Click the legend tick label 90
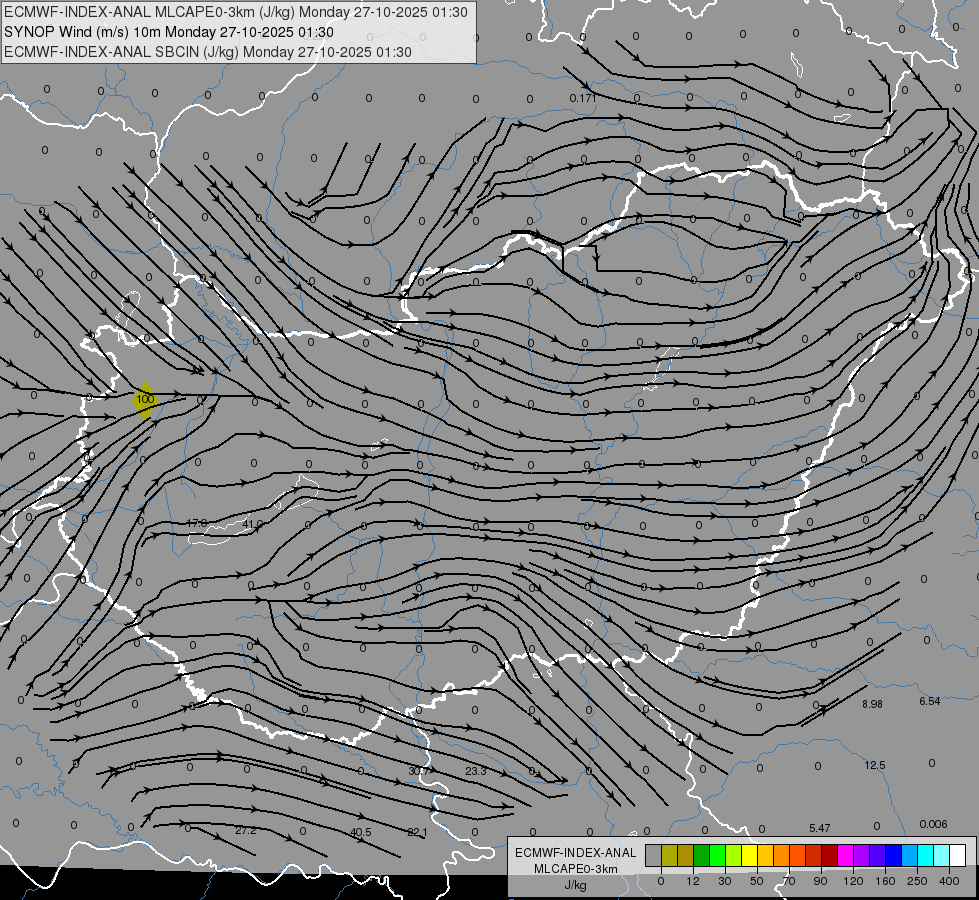Screen dimensions: 979x900 [x=820, y=881]
